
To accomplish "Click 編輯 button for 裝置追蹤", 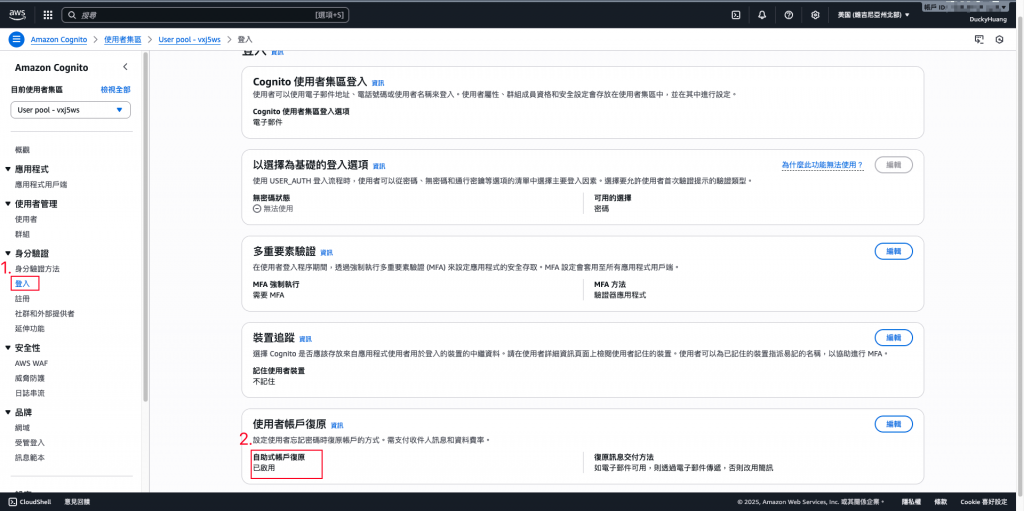I will (x=893, y=337).
